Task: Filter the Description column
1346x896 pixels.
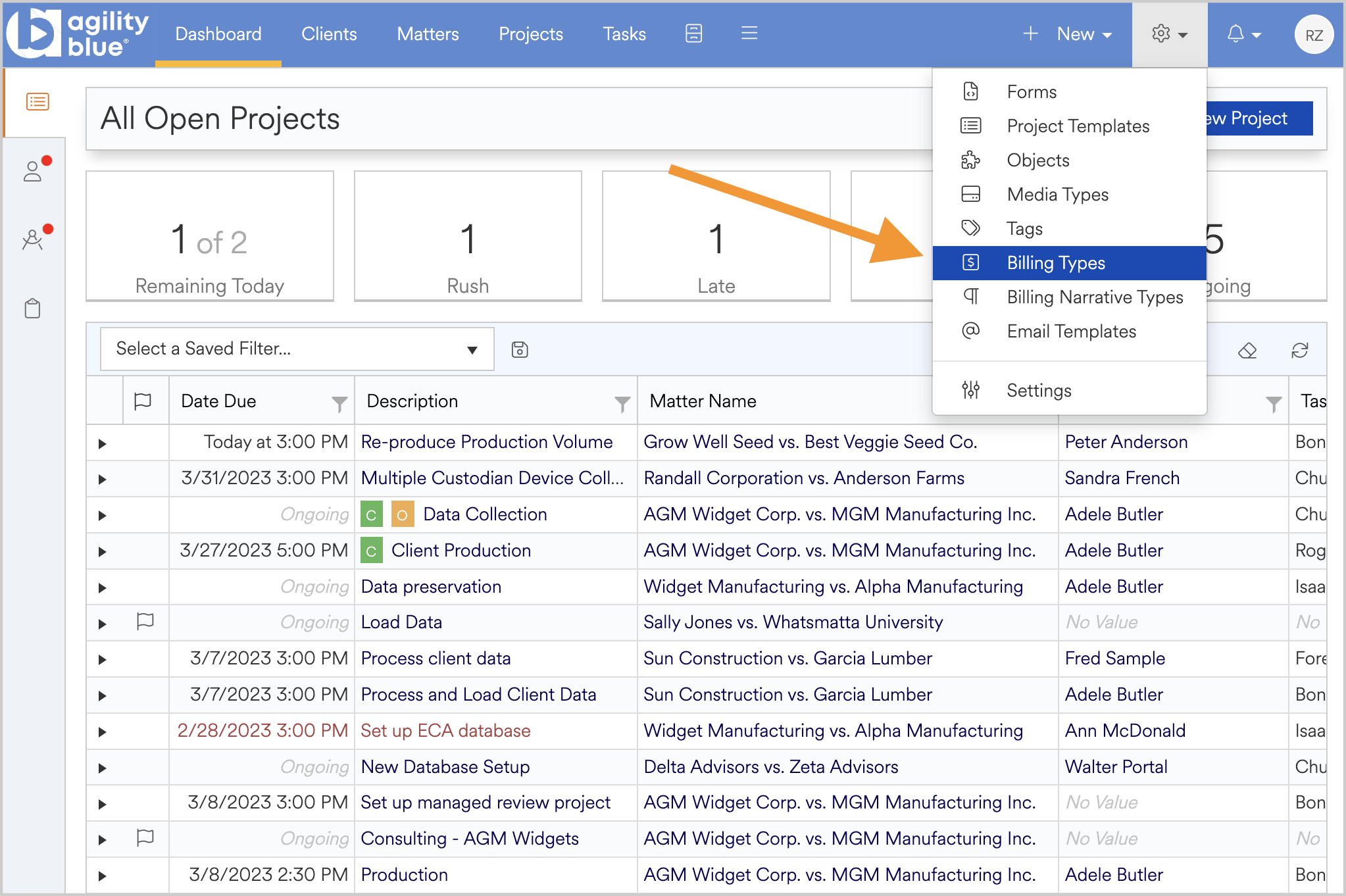Action: [622, 403]
